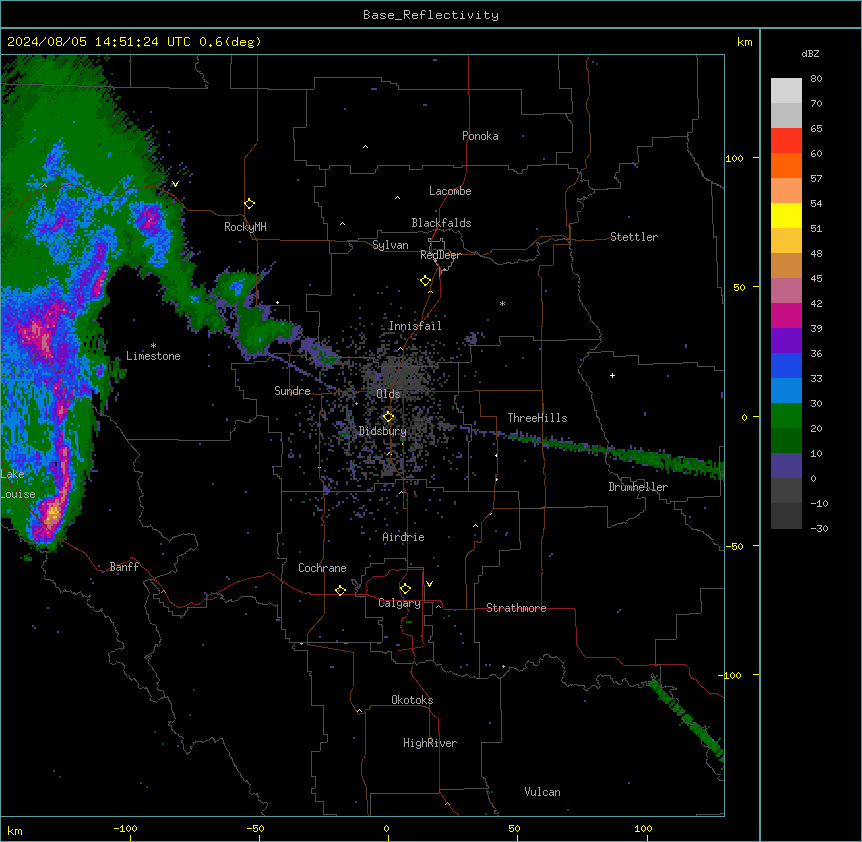The image size is (862, 842).
Task: Click the yellow marker near RockyMH
Action: (x=249, y=203)
